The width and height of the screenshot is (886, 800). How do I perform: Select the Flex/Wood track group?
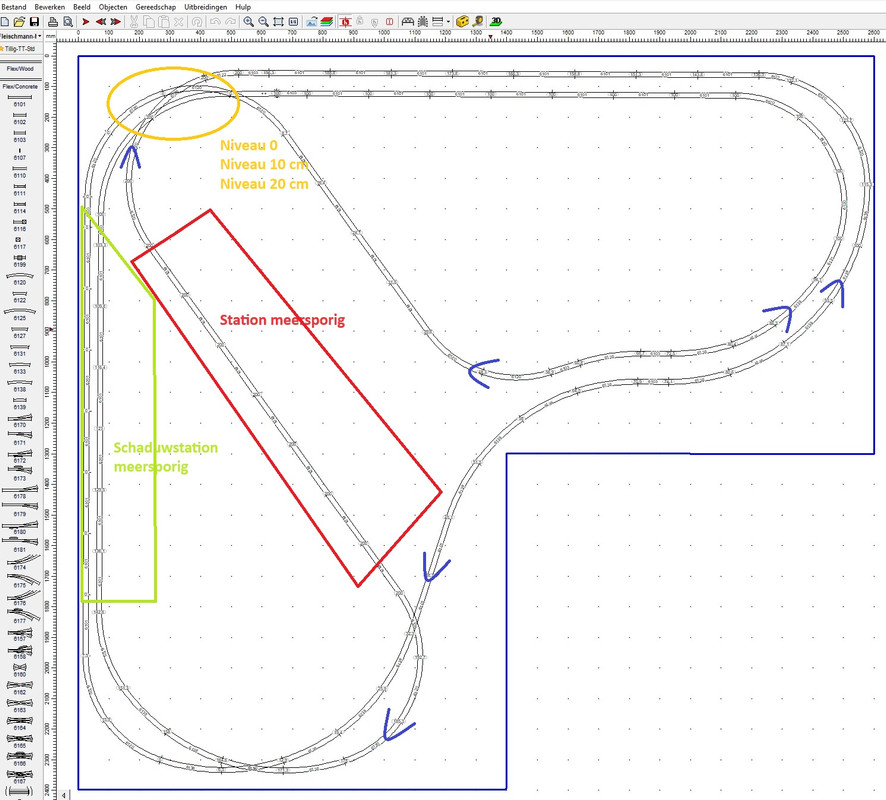20,68
